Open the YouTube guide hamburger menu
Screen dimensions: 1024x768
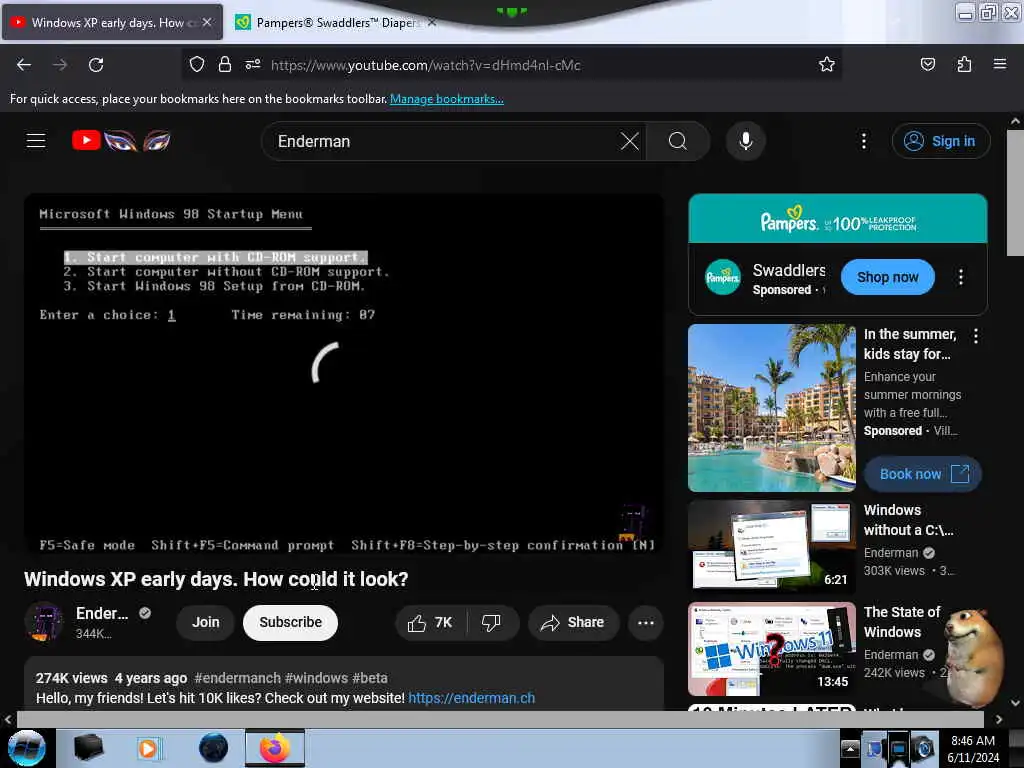[36, 141]
